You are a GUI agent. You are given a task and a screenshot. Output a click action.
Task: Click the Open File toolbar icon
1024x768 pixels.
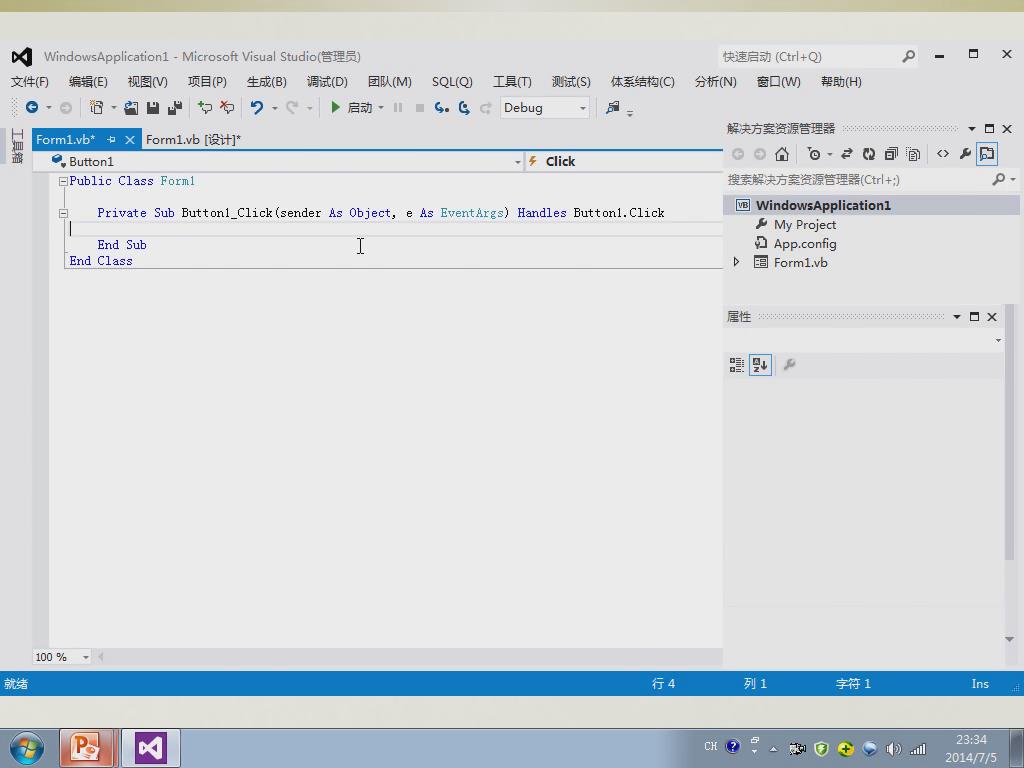[131, 107]
